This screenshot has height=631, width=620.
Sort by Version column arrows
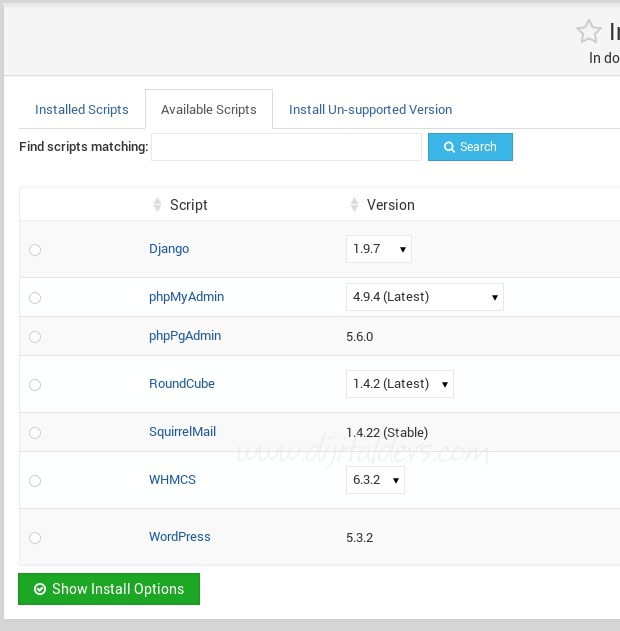click(354, 204)
